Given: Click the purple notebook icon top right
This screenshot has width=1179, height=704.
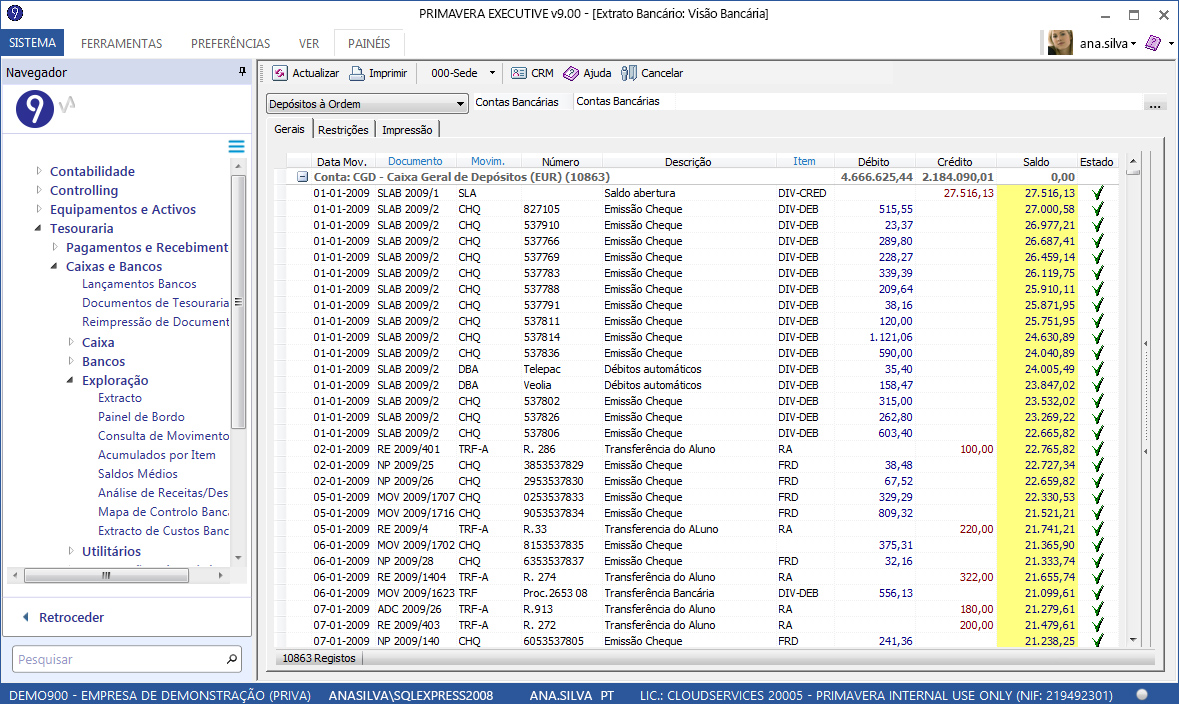Looking at the screenshot, I should point(1153,43).
